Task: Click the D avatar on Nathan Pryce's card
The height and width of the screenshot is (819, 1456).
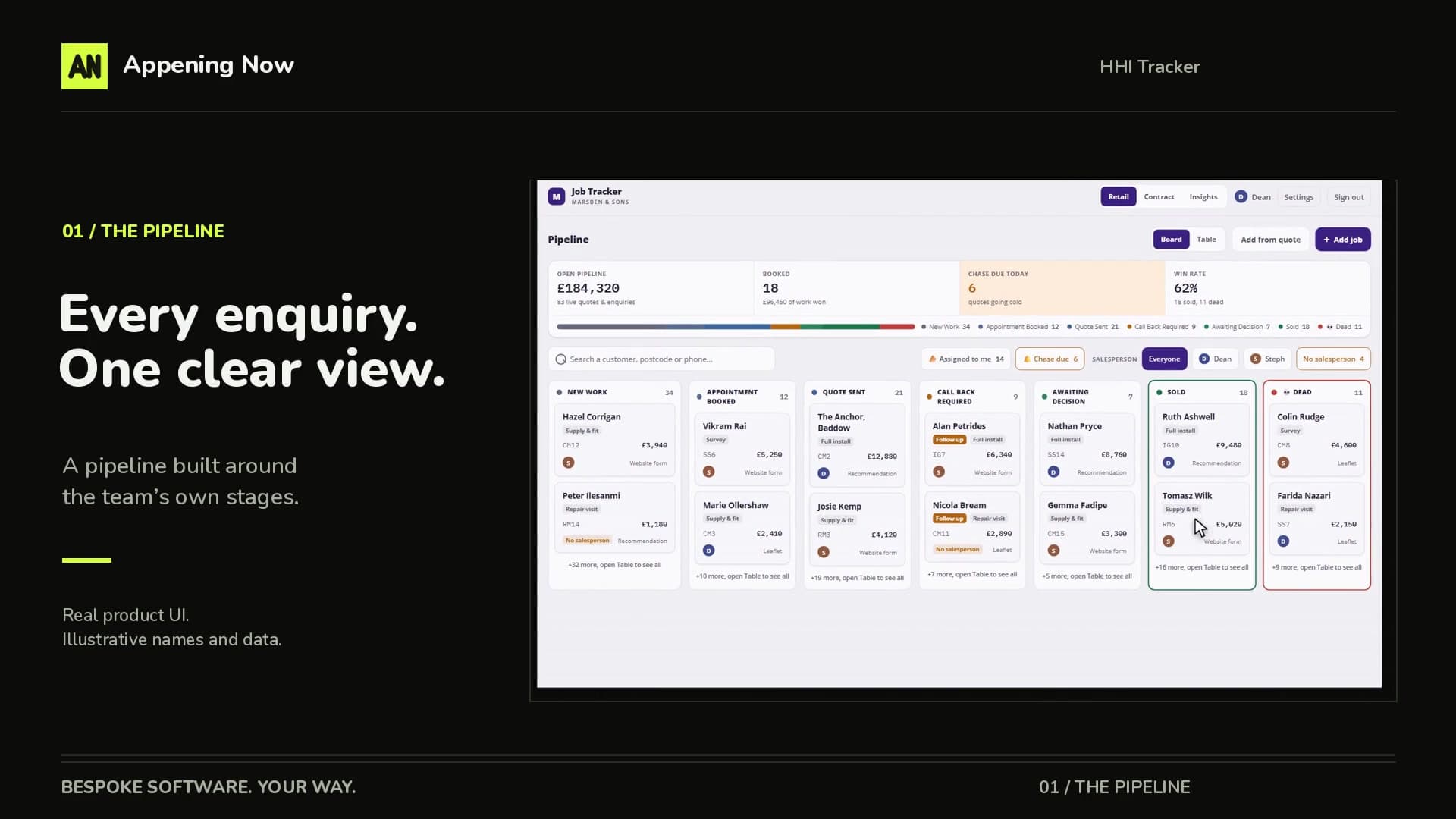Action: click(1053, 472)
